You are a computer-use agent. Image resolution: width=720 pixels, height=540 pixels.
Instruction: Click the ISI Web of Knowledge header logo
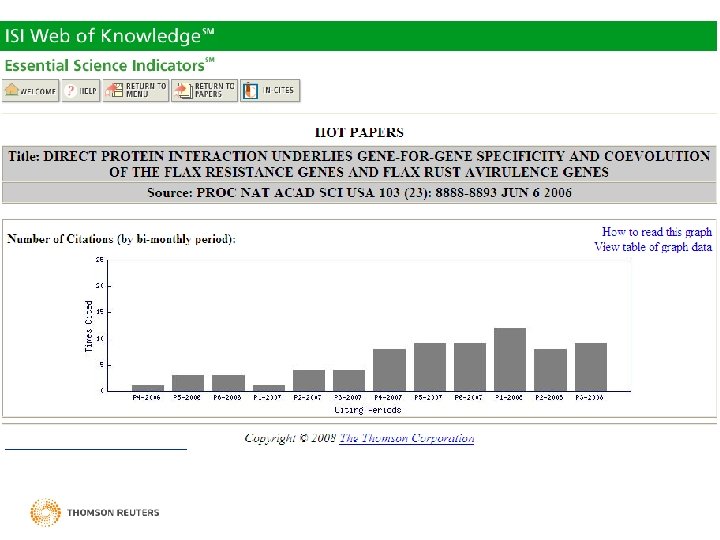[x=109, y=35]
